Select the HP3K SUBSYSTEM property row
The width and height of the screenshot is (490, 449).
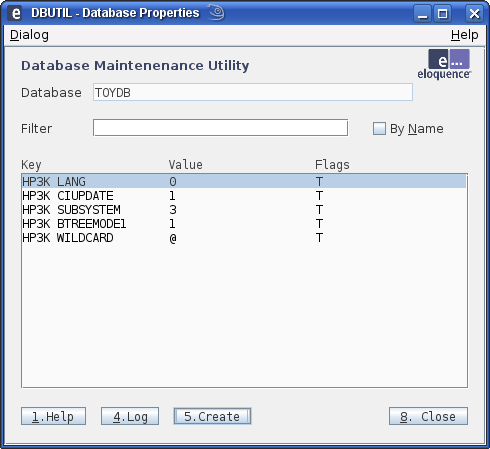point(244,210)
